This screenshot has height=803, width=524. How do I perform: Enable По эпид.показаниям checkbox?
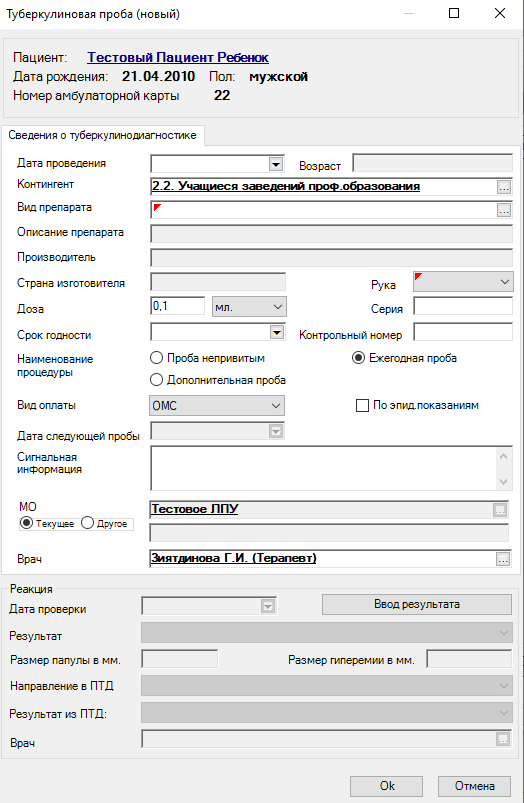[x=362, y=406]
